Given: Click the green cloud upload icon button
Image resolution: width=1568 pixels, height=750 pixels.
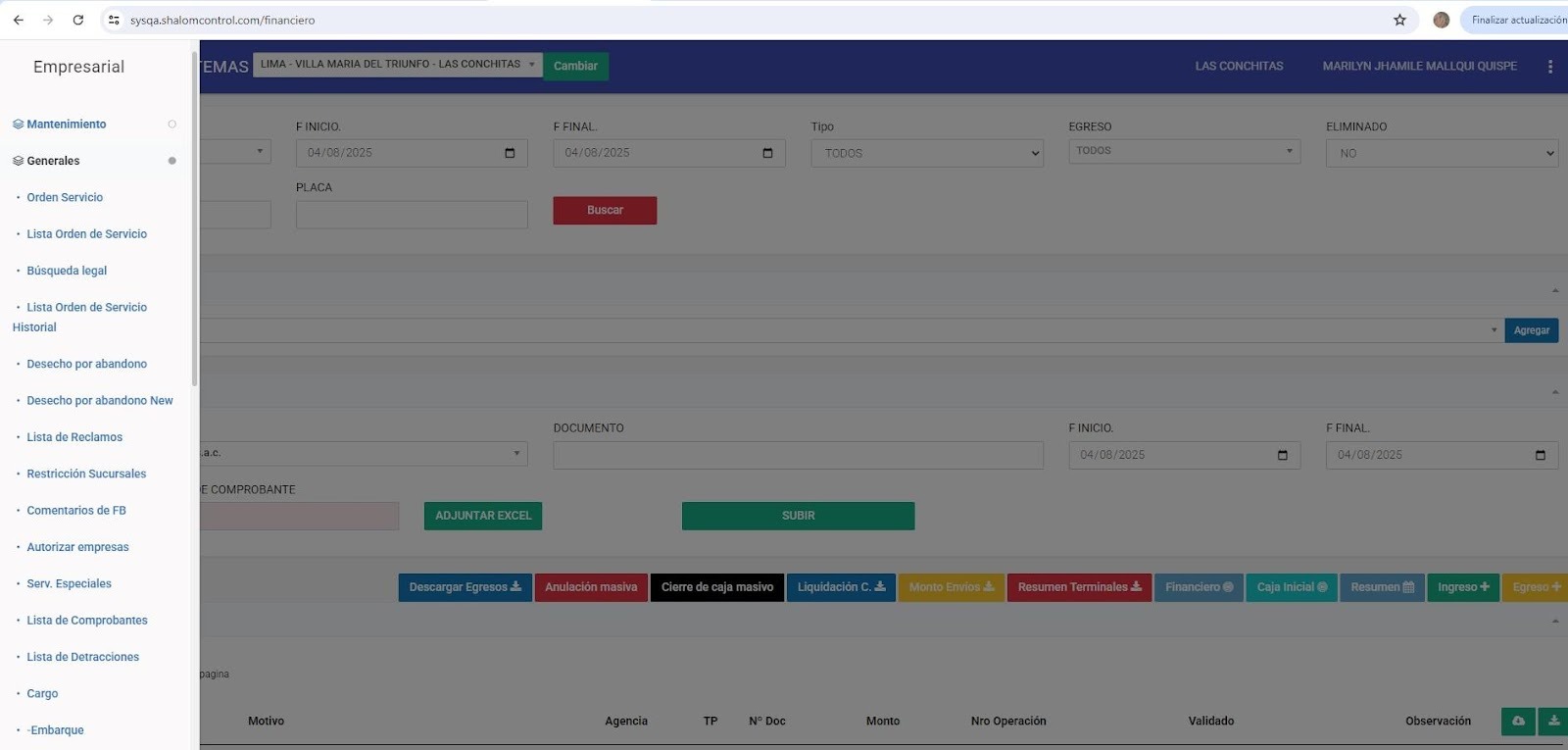Looking at the screenshot, I should coord(1518,722).
